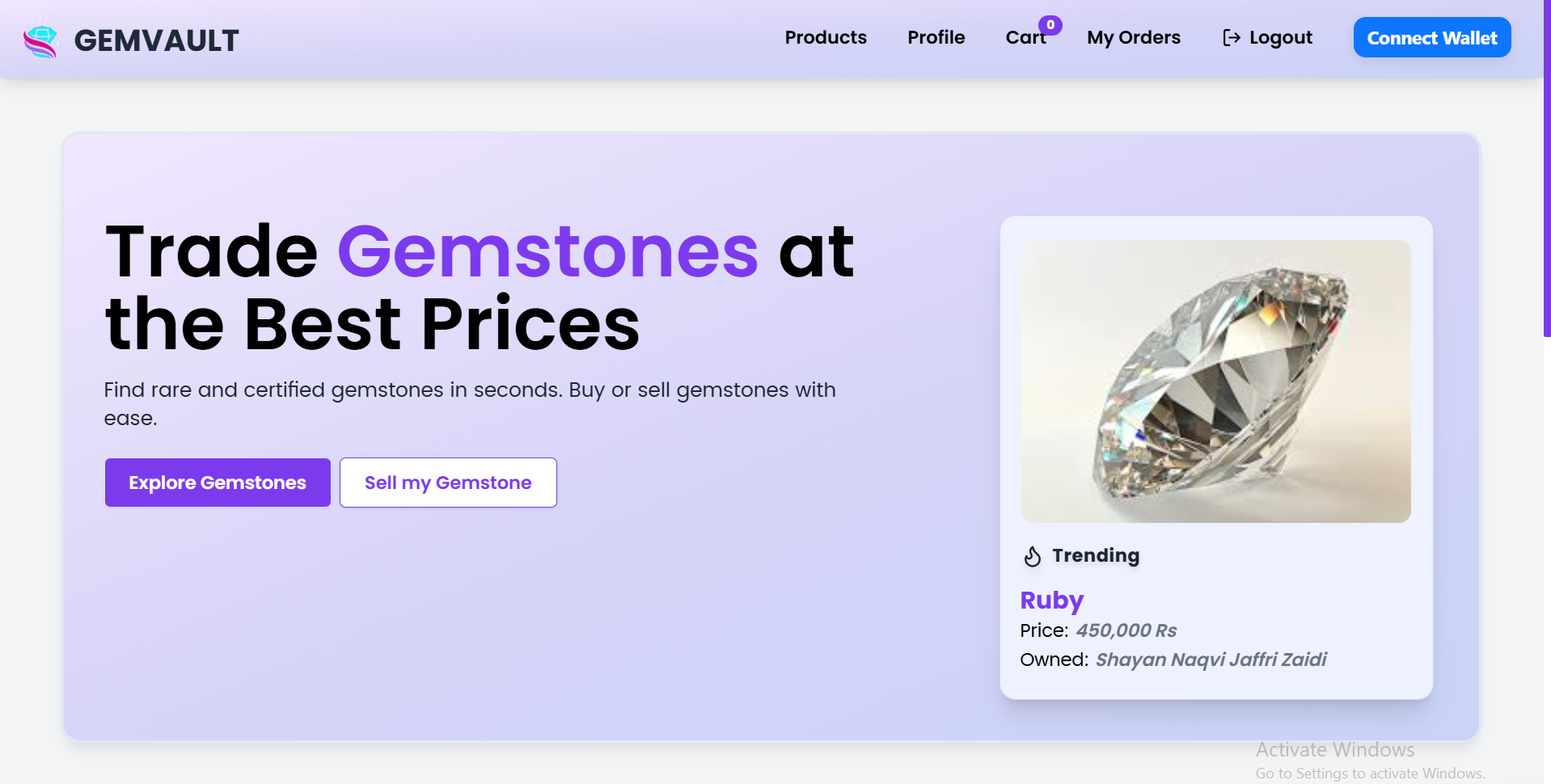View My Orders
1551x784 pixels.
point(1133,37)
